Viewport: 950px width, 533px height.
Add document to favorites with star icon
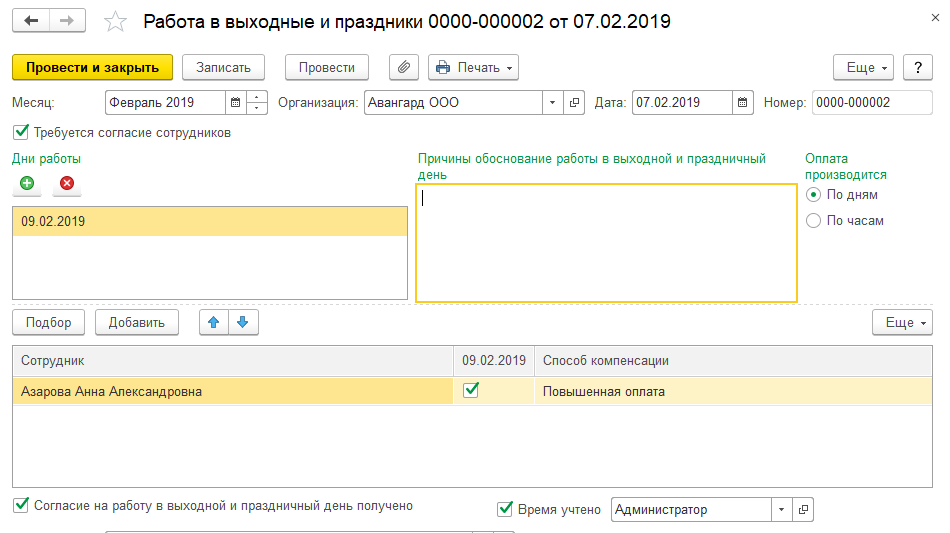115,22
